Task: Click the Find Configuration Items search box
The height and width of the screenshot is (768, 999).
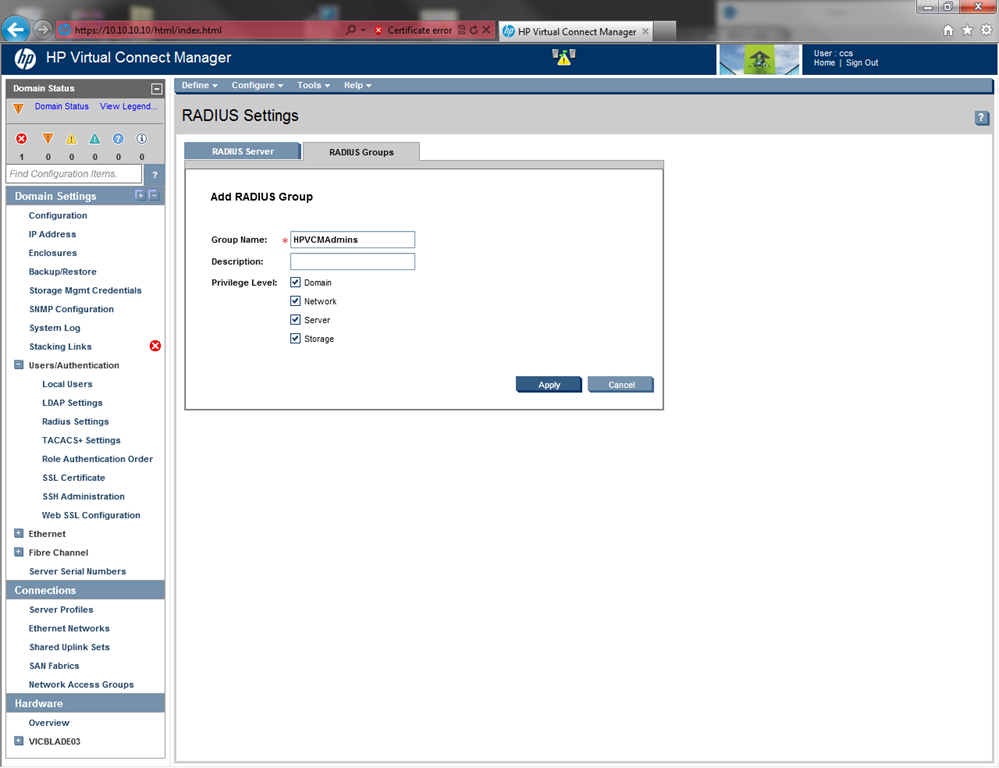Action: pyautogui.click(x=74, y=173)
